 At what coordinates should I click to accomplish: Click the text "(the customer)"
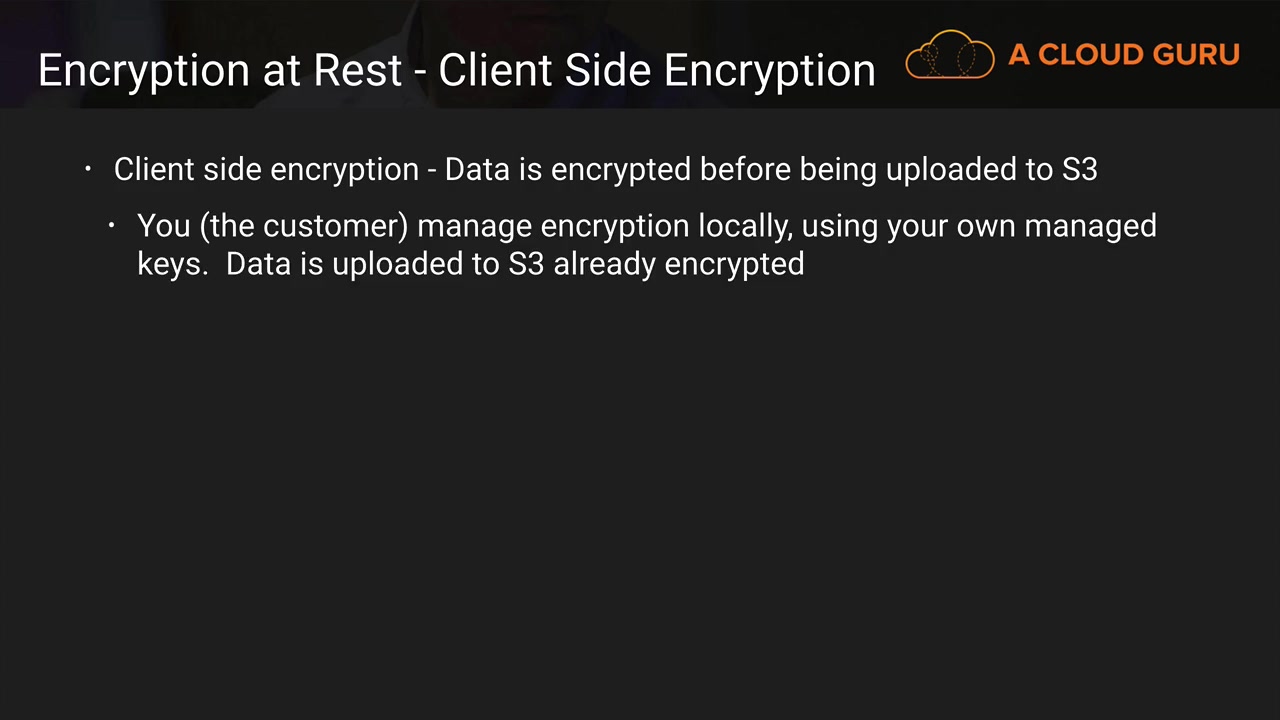pyautogui.click(x=303, y=226)
